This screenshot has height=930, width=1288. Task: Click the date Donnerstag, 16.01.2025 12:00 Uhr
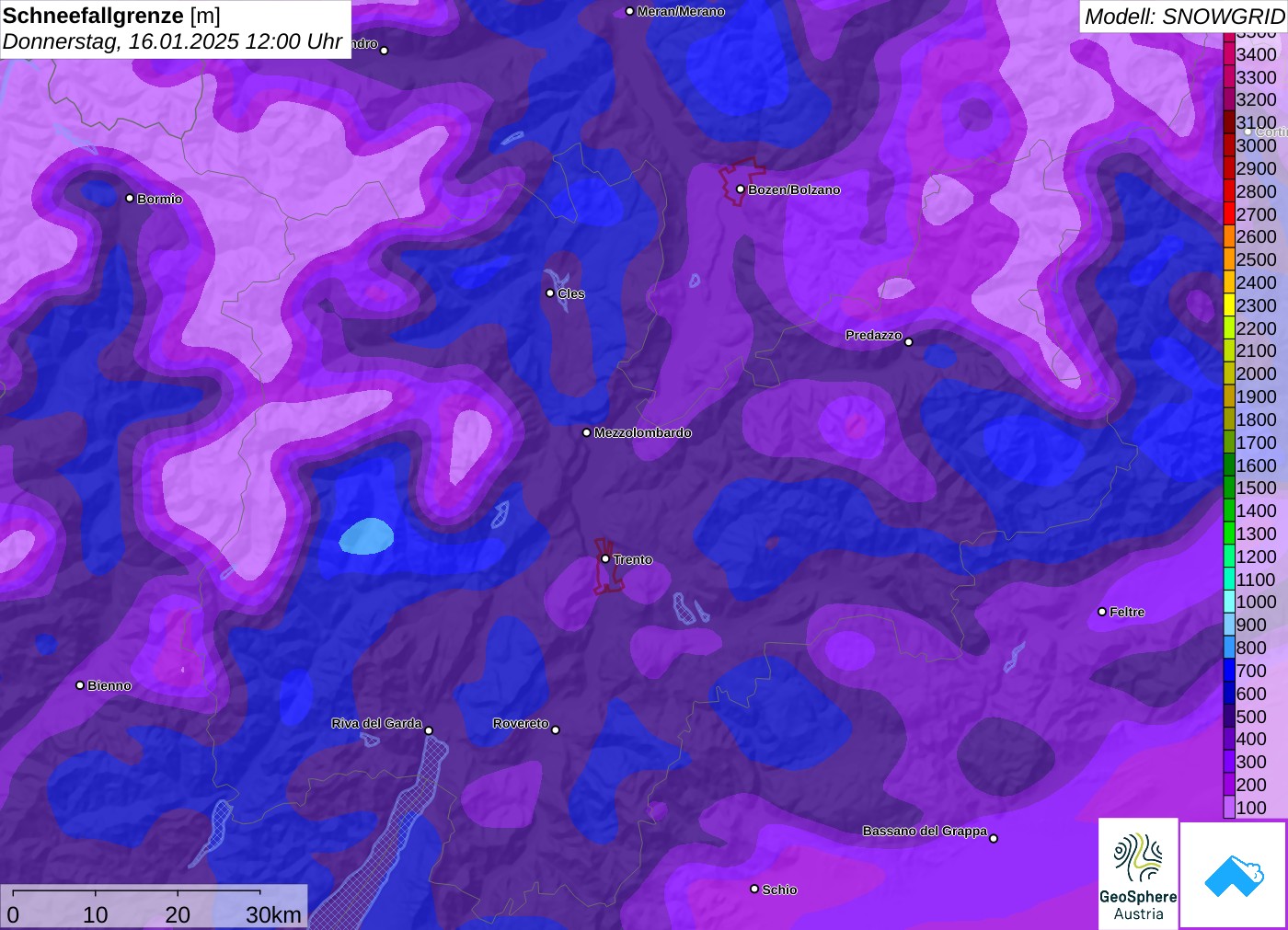click(x=173, y=41)
